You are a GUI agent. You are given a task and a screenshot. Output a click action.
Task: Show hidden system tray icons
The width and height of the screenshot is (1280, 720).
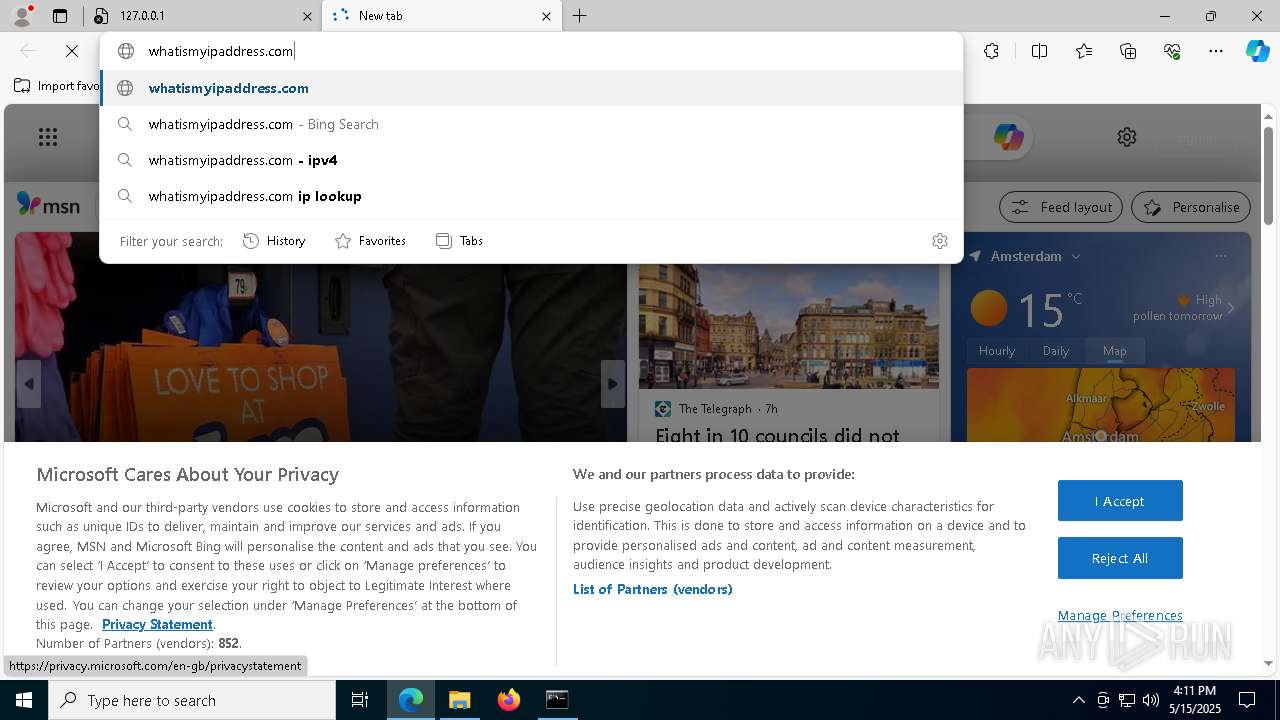click(x=1079, y=700)
